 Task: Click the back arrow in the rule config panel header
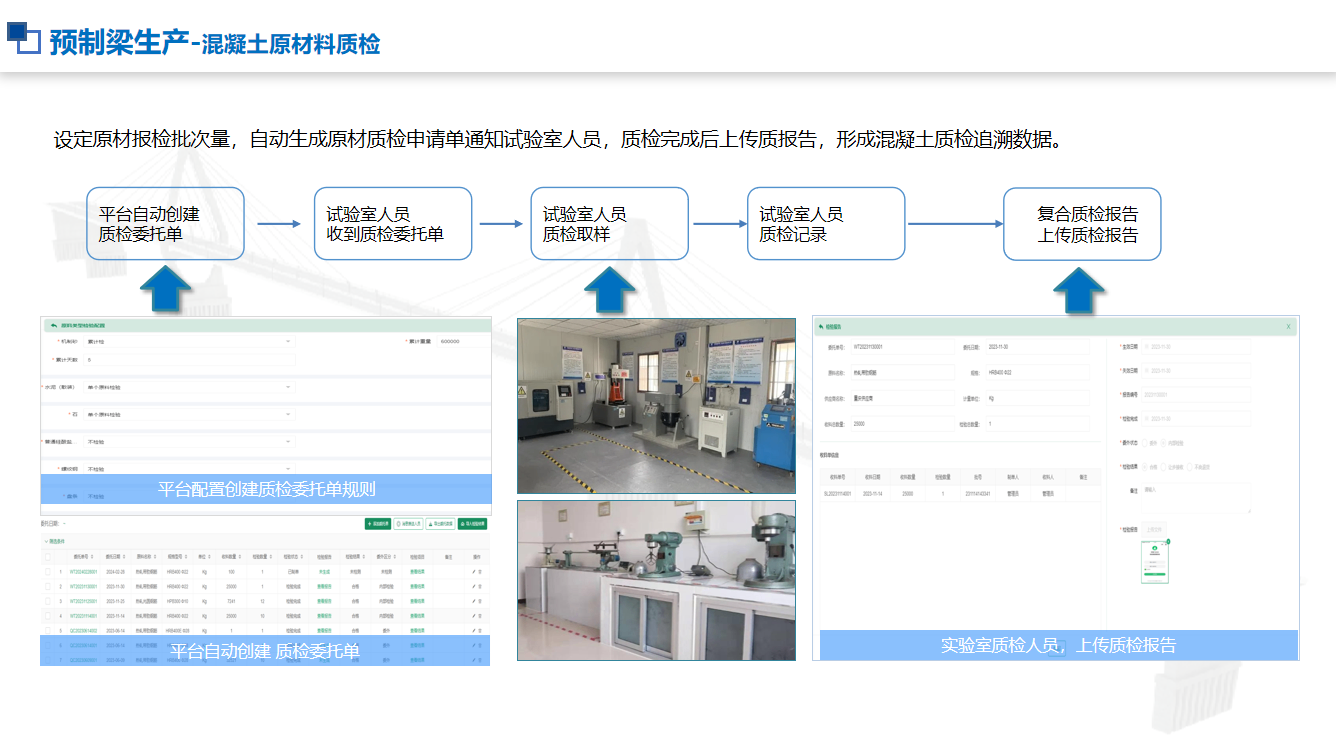click(x=52, y=325)
